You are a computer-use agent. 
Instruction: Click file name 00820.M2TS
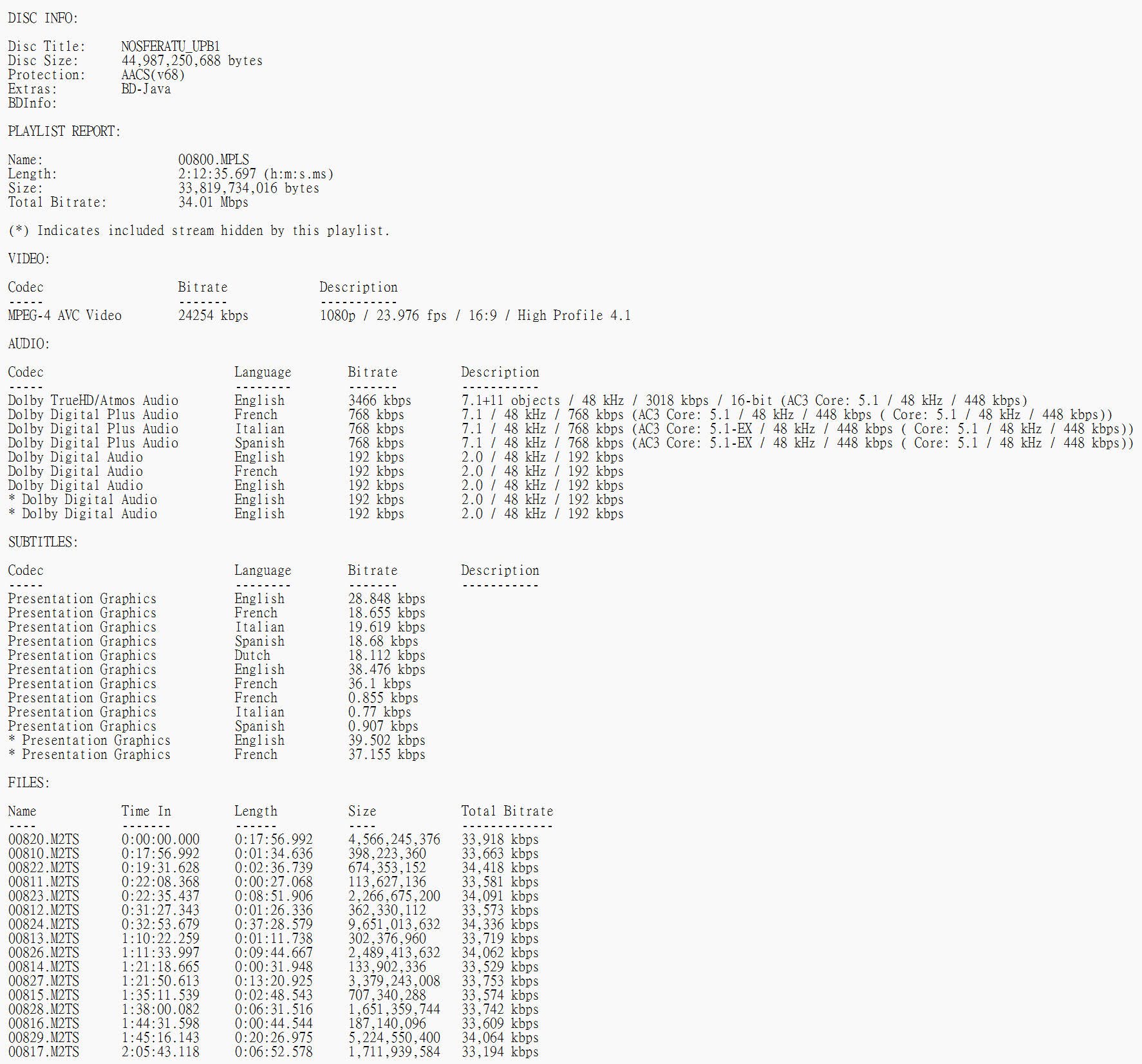coord(43,839)
